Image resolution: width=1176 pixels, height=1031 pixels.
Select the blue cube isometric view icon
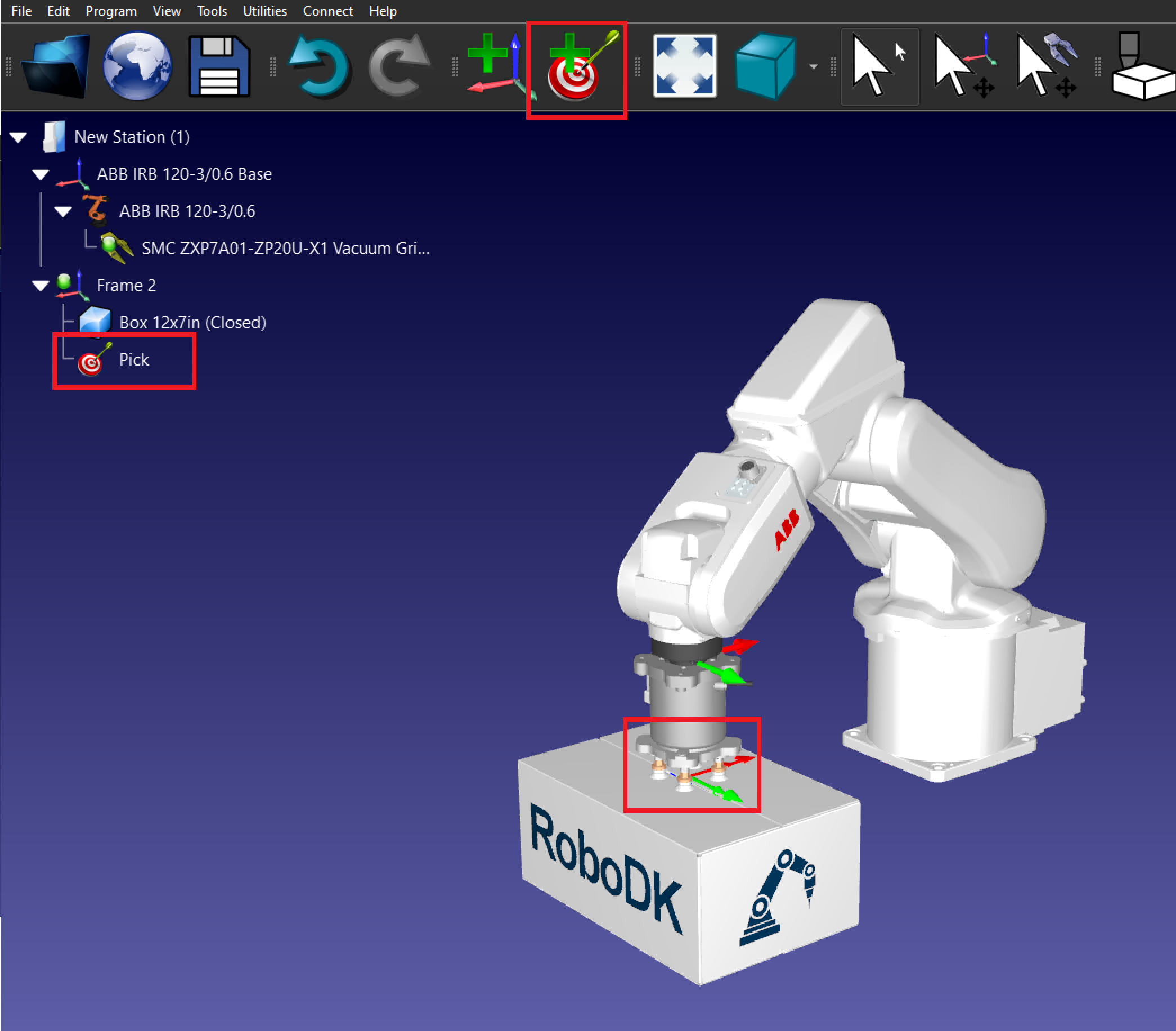[765, 66]
